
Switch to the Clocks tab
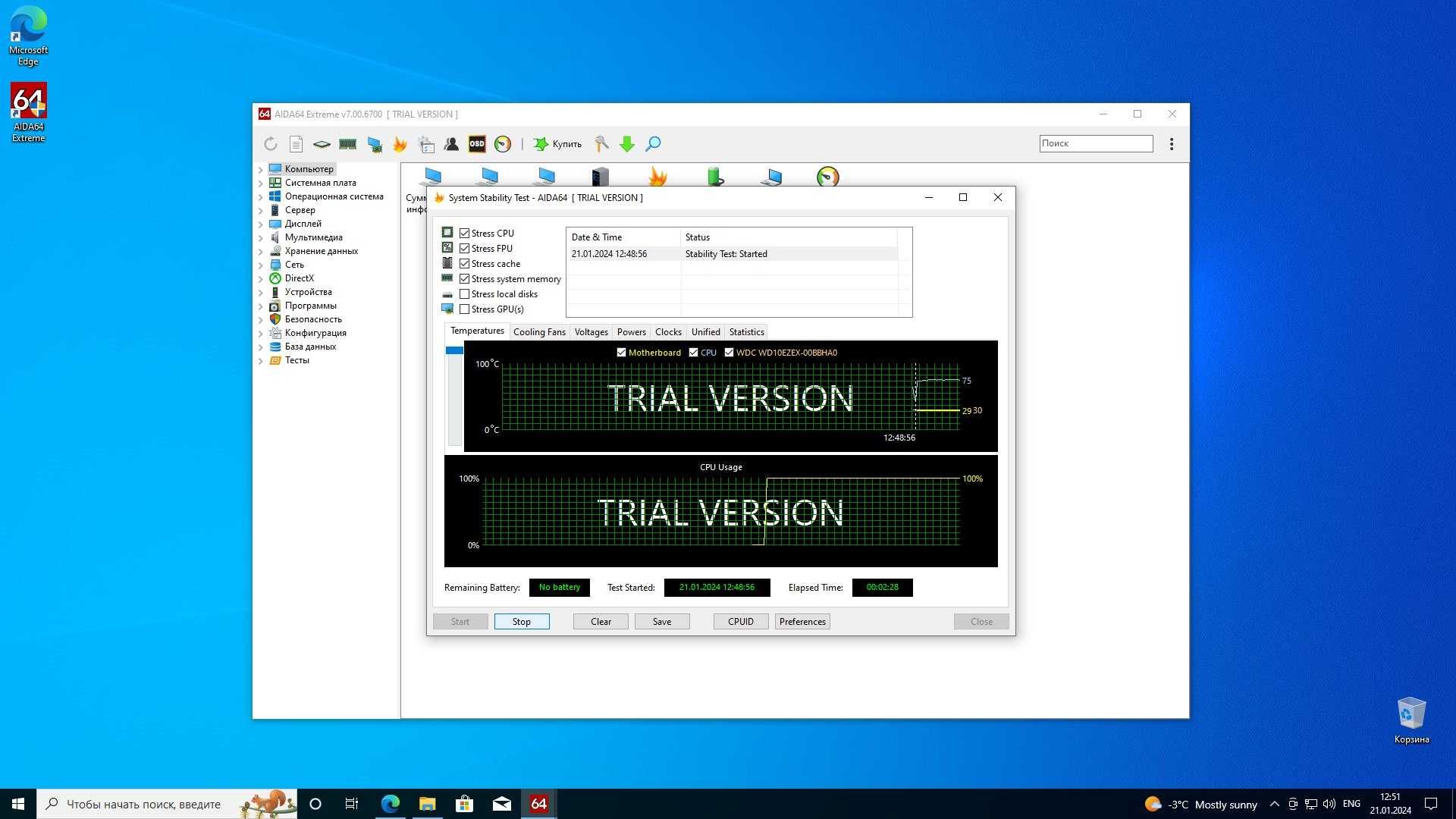(668, 332)
